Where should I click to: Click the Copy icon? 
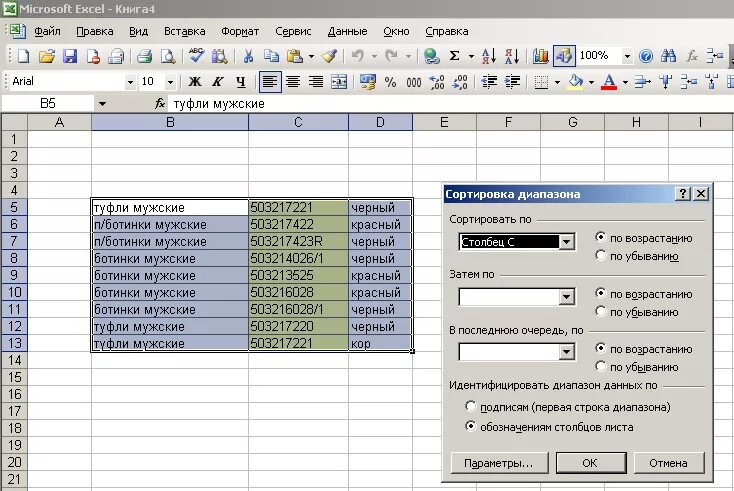(272, 56)
